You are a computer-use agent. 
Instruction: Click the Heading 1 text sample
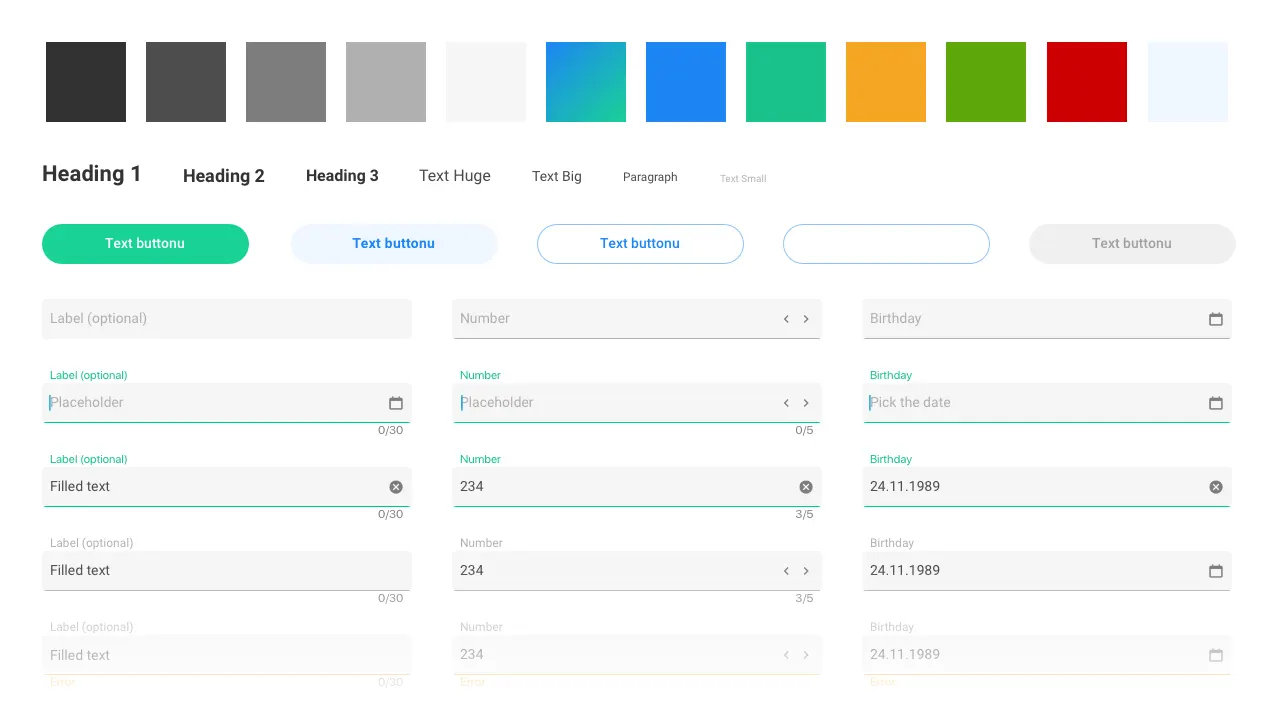(92, 174)
